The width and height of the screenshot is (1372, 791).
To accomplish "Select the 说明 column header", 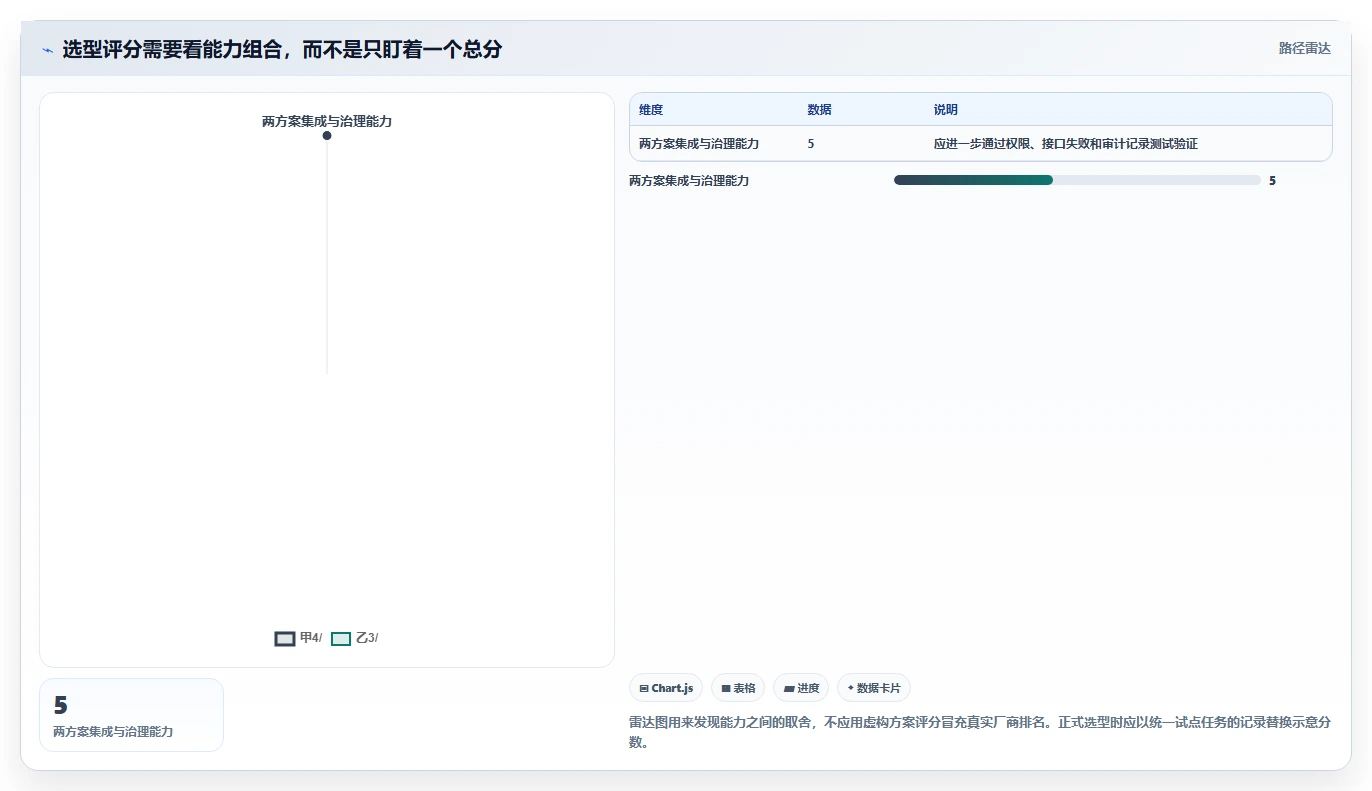I will click(x=946, y=110).
